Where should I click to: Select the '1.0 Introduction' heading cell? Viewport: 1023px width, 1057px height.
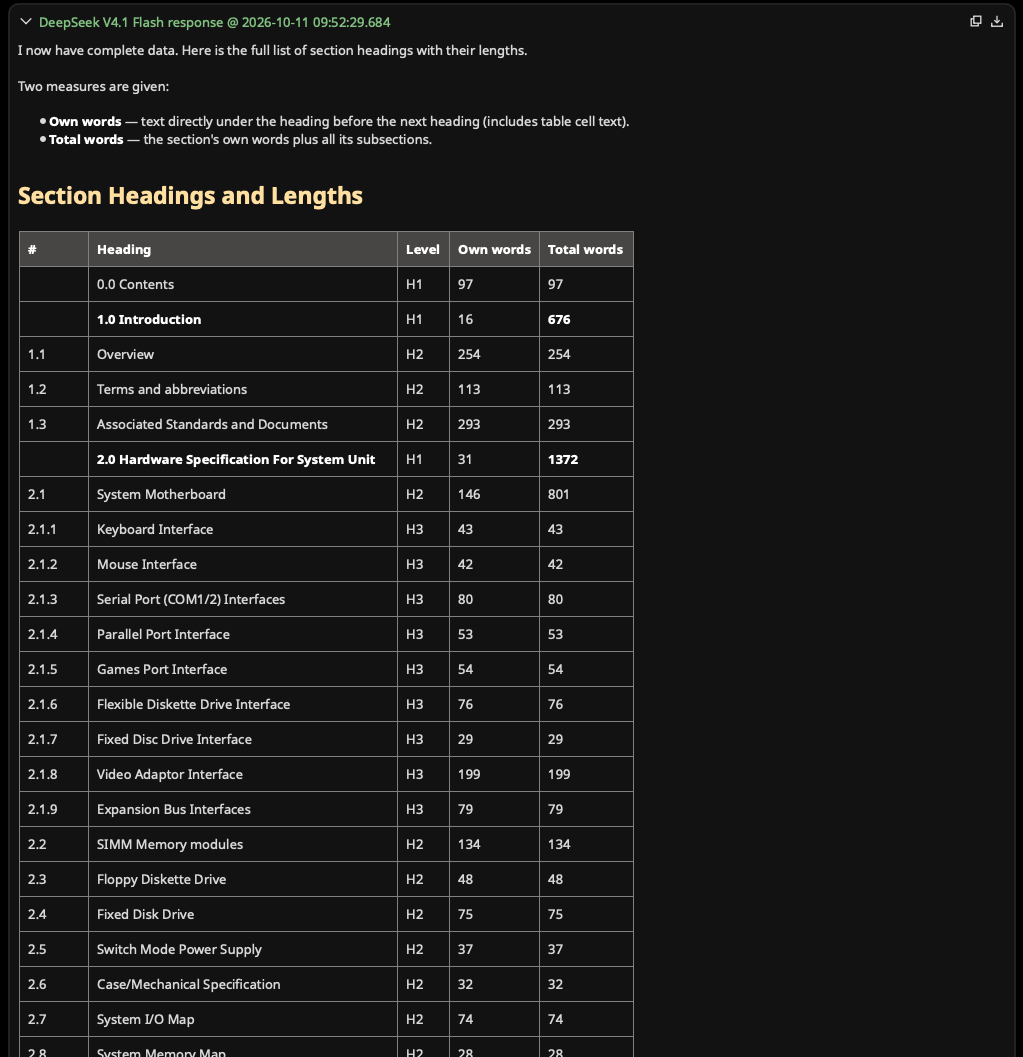point(243,320)
